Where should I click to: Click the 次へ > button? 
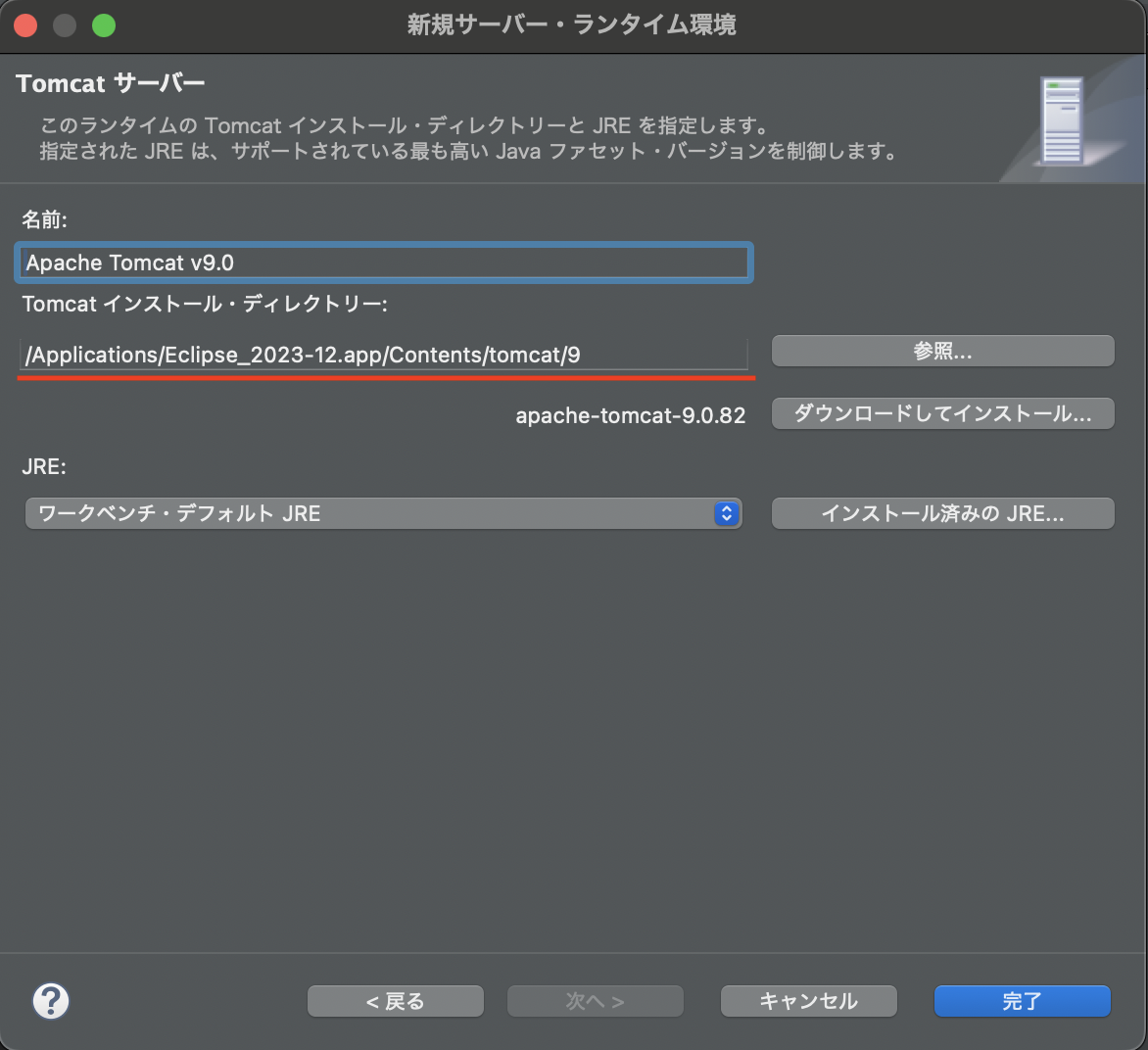596,1001
